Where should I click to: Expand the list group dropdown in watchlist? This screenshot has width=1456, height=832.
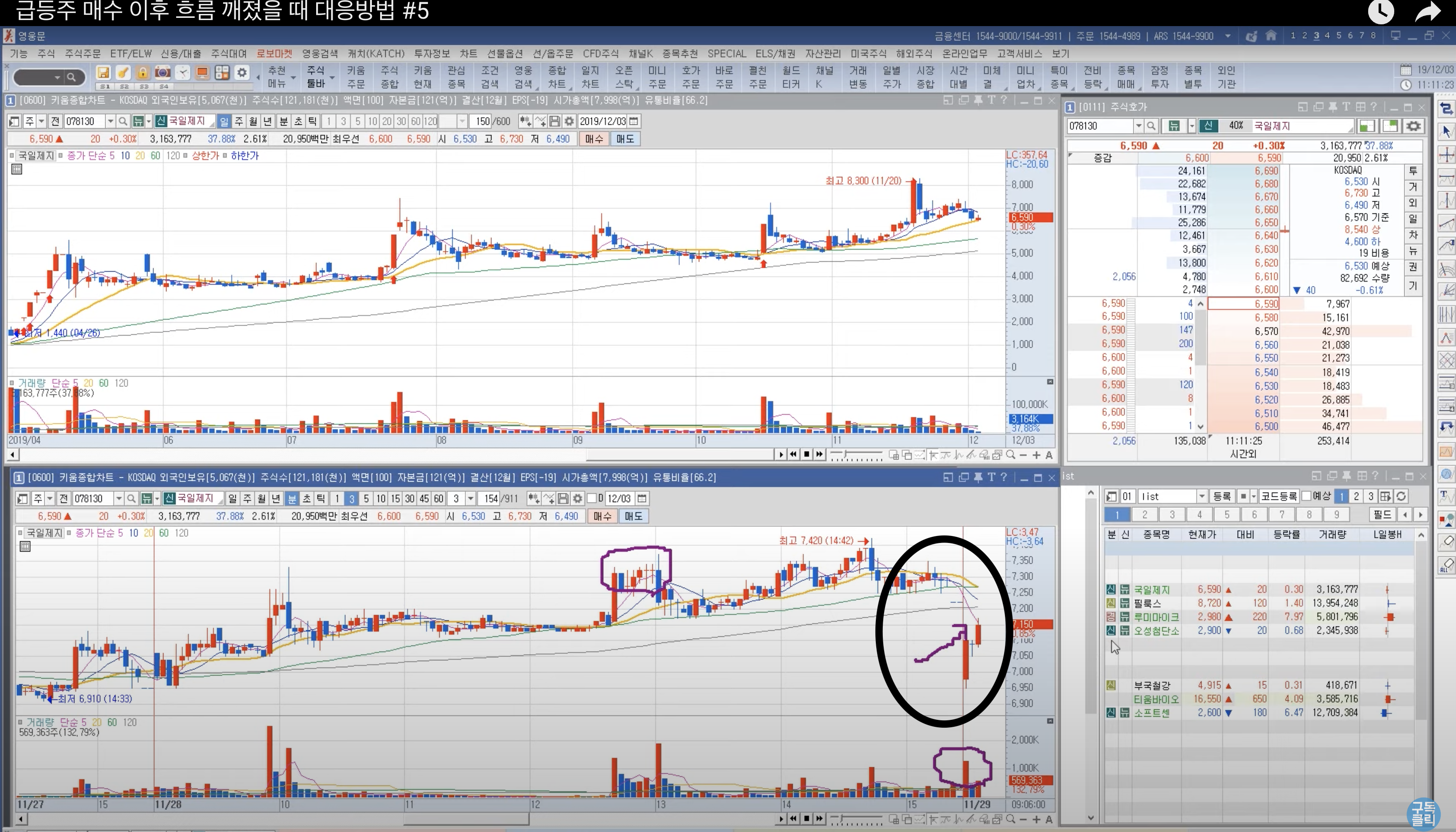[x=1201, y=496]
